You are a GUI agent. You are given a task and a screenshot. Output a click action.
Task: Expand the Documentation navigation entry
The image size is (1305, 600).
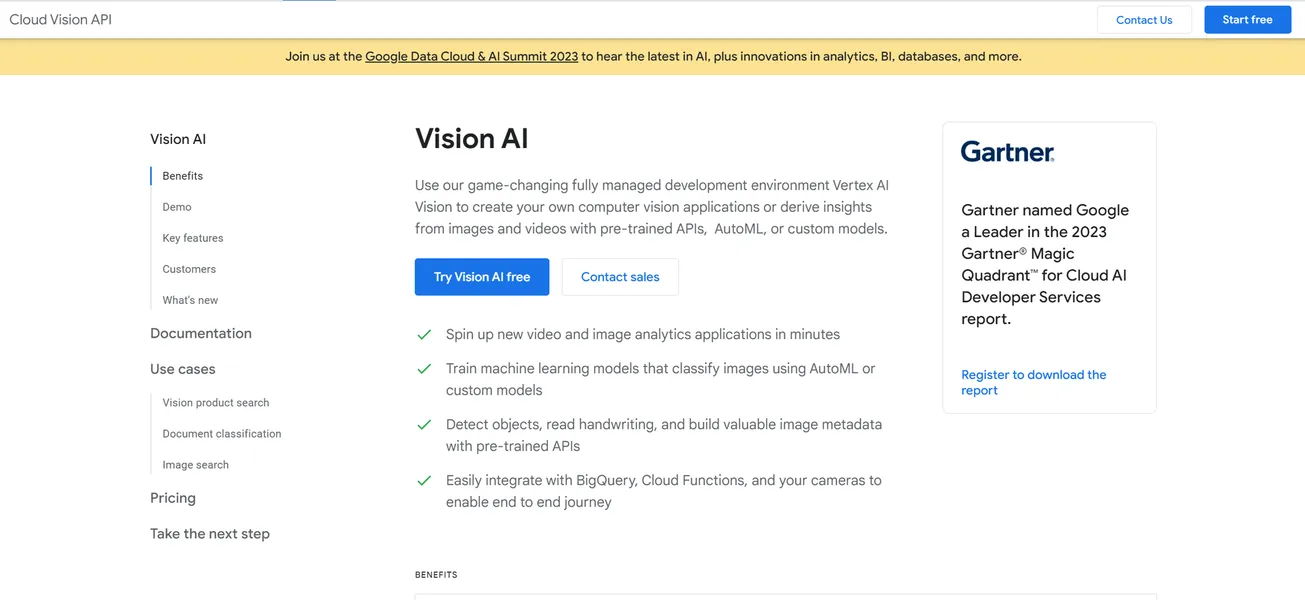pyautogui.click(x=200, y=333)
